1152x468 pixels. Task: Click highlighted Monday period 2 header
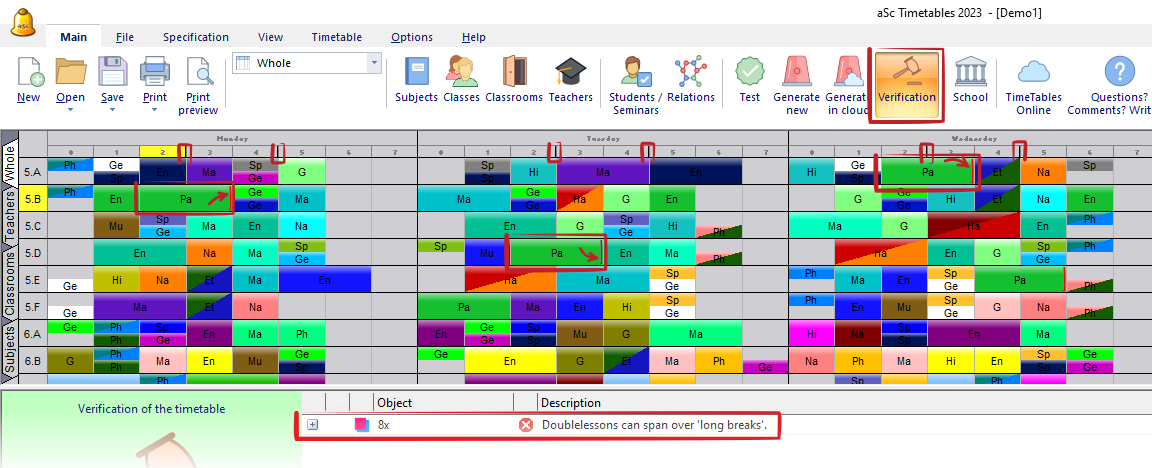[x=162, y=151]
